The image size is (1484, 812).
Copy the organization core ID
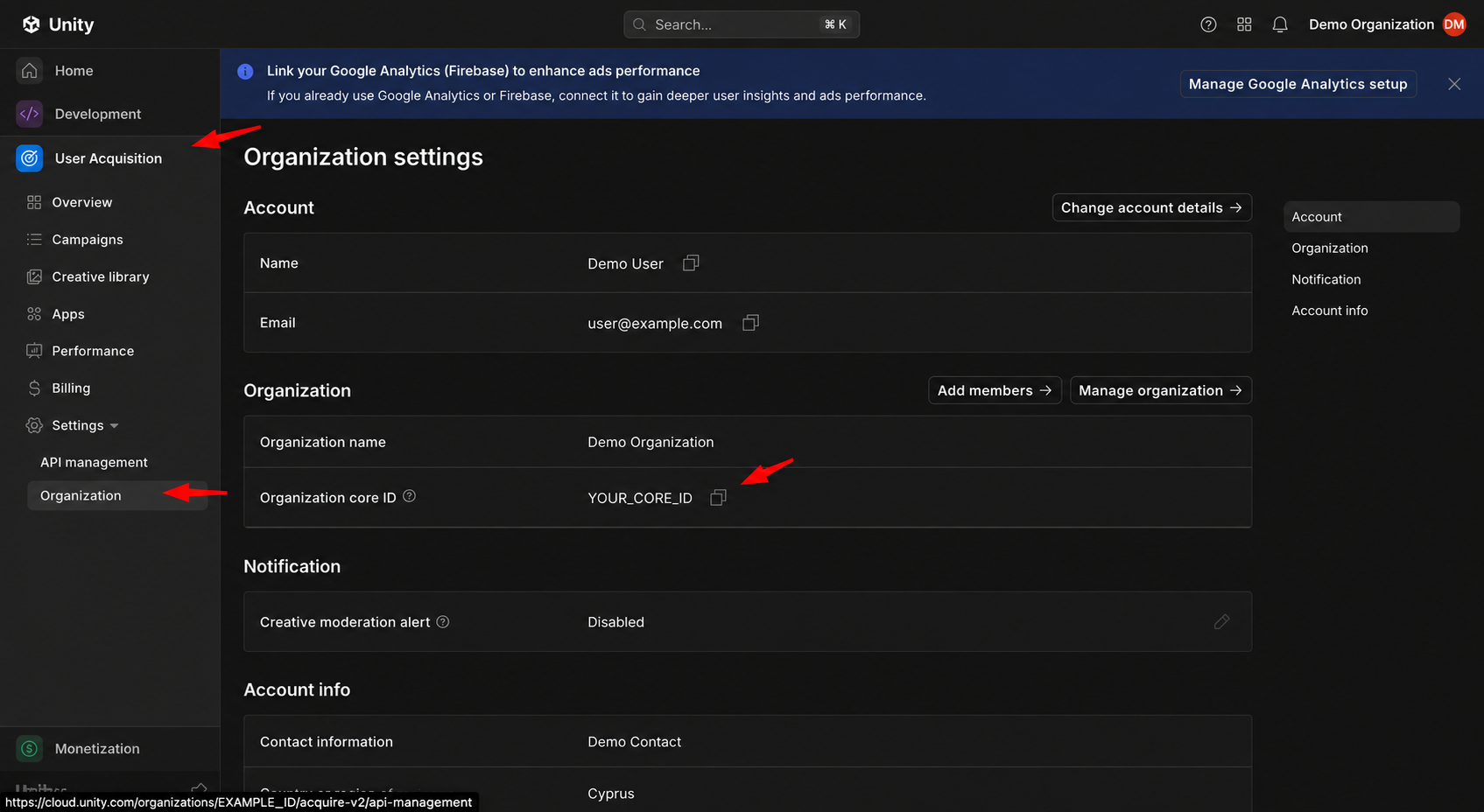718,498
